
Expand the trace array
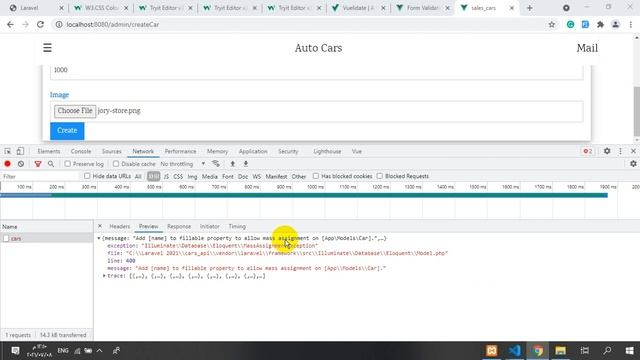click(104, 276)
